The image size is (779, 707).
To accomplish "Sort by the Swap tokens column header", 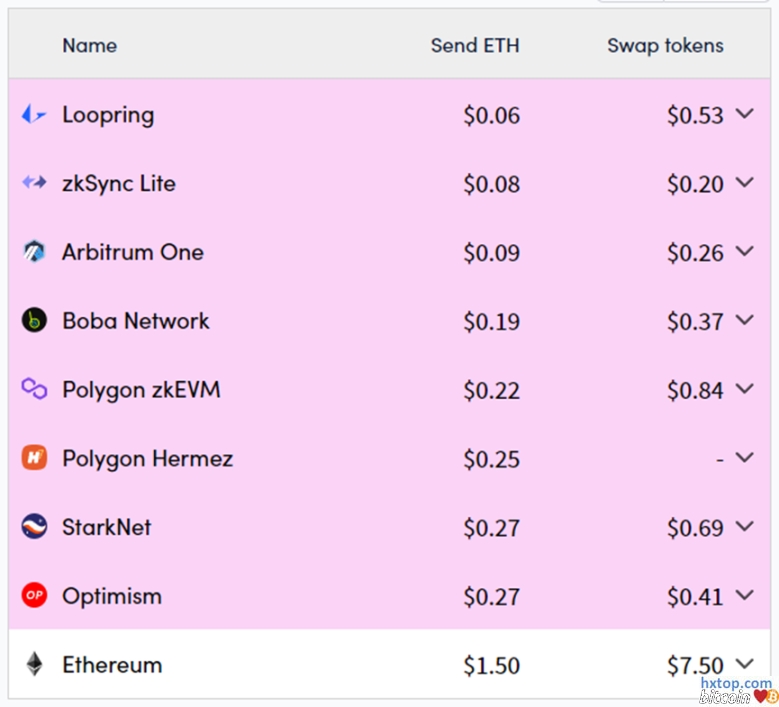I will pos(665,45).
